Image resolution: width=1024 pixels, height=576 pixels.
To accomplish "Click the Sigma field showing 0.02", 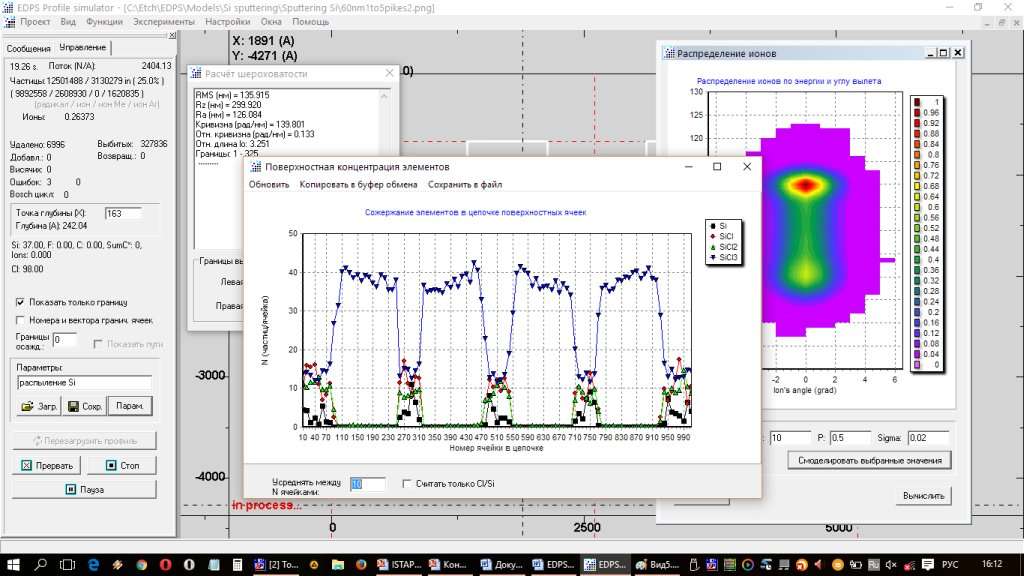I will [x=928, y=438].
